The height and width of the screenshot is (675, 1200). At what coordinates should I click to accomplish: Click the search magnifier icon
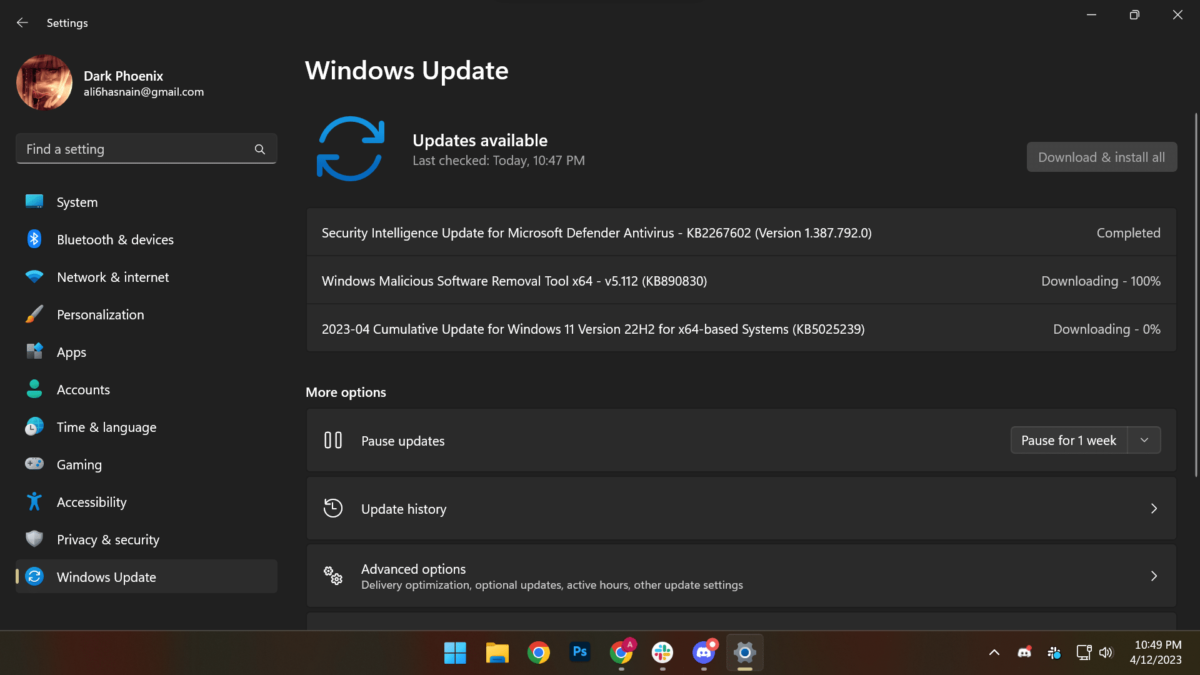click(260, 149)
